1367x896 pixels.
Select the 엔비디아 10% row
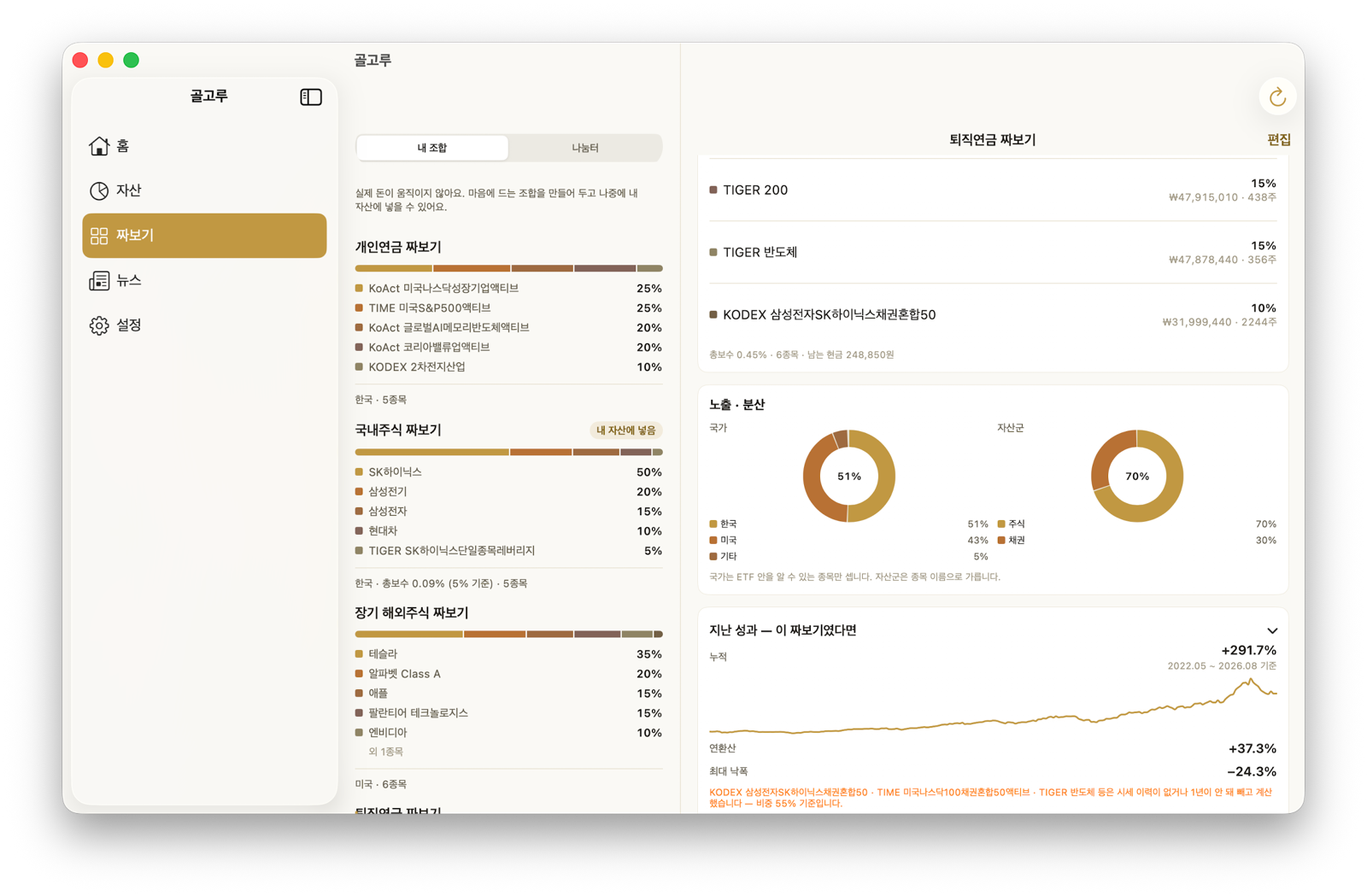[x=508, y=733]
